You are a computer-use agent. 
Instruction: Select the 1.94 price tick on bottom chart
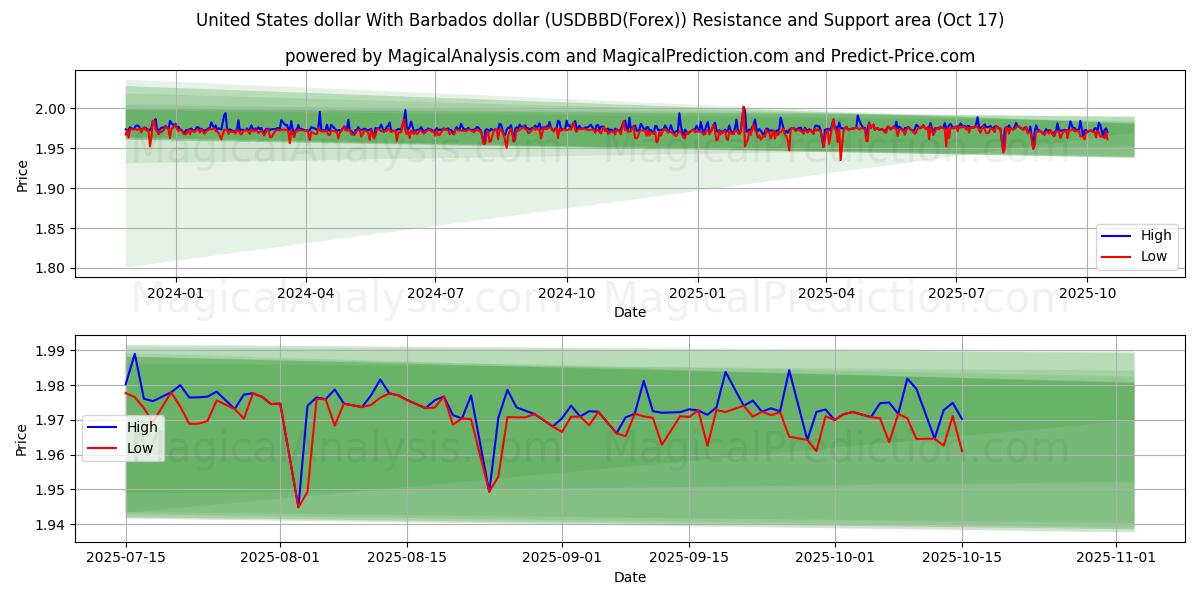[x=50, y=525]
